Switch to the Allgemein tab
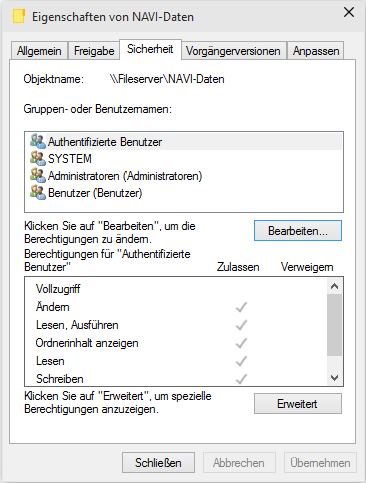The width and height of the screenshot is (366, 483). click(x=39, y=51)
